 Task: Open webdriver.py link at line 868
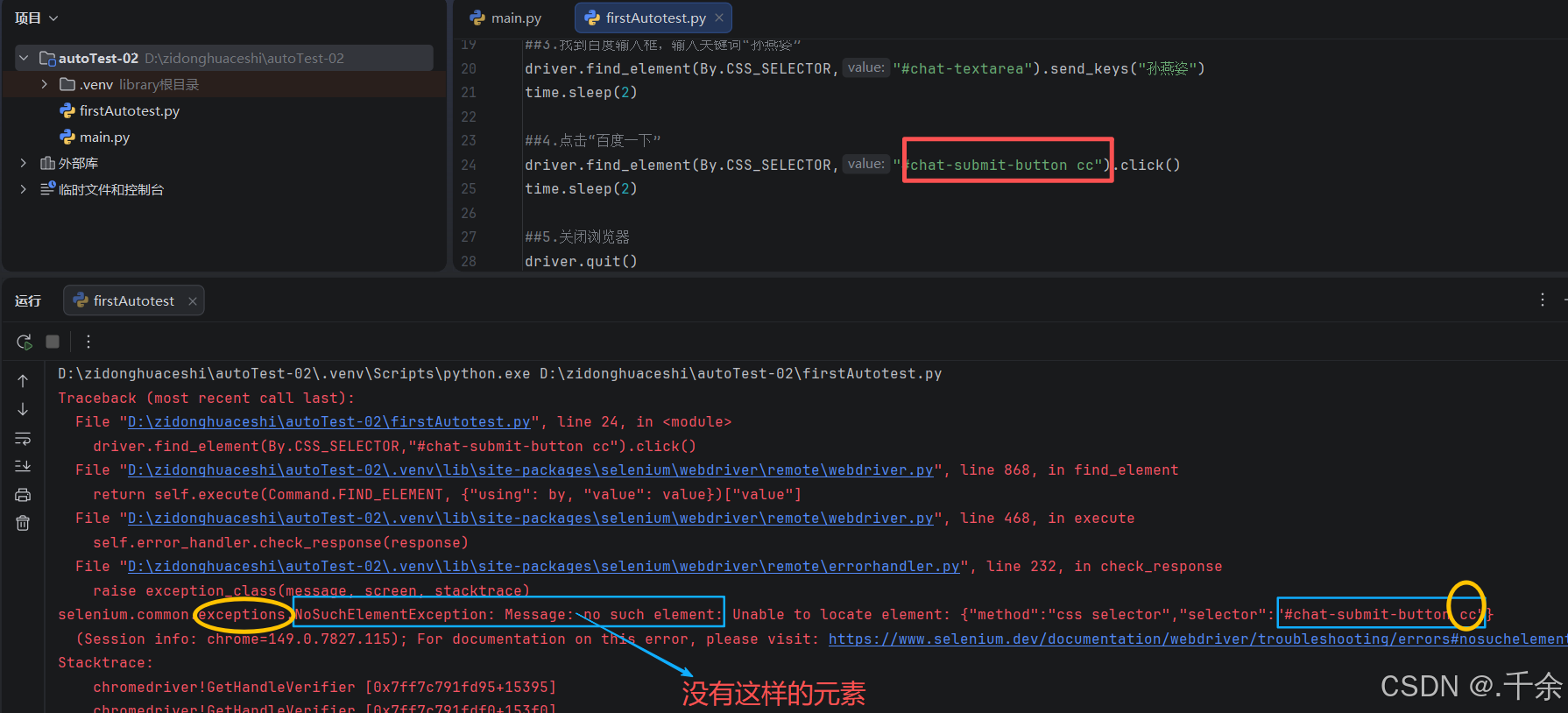531,470
